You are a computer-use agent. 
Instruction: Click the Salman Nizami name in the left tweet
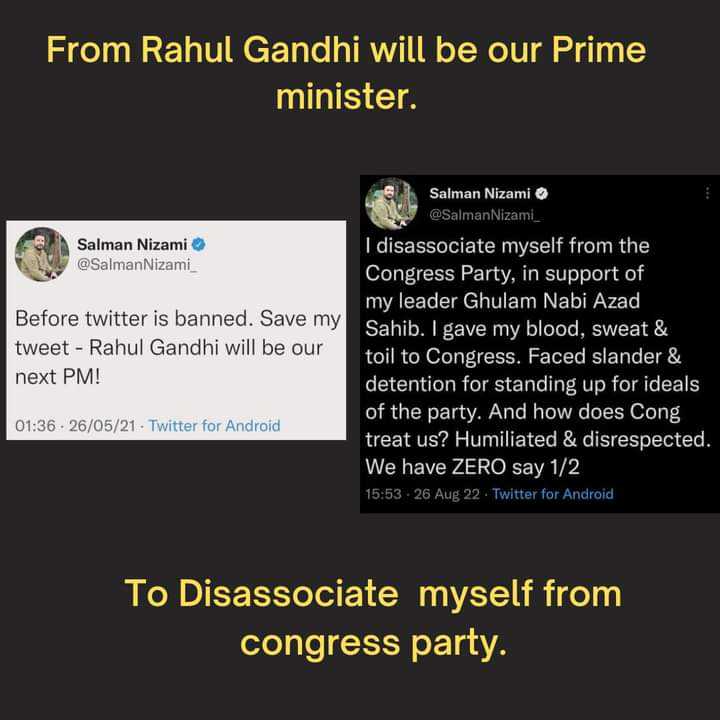tap(132, 244)
